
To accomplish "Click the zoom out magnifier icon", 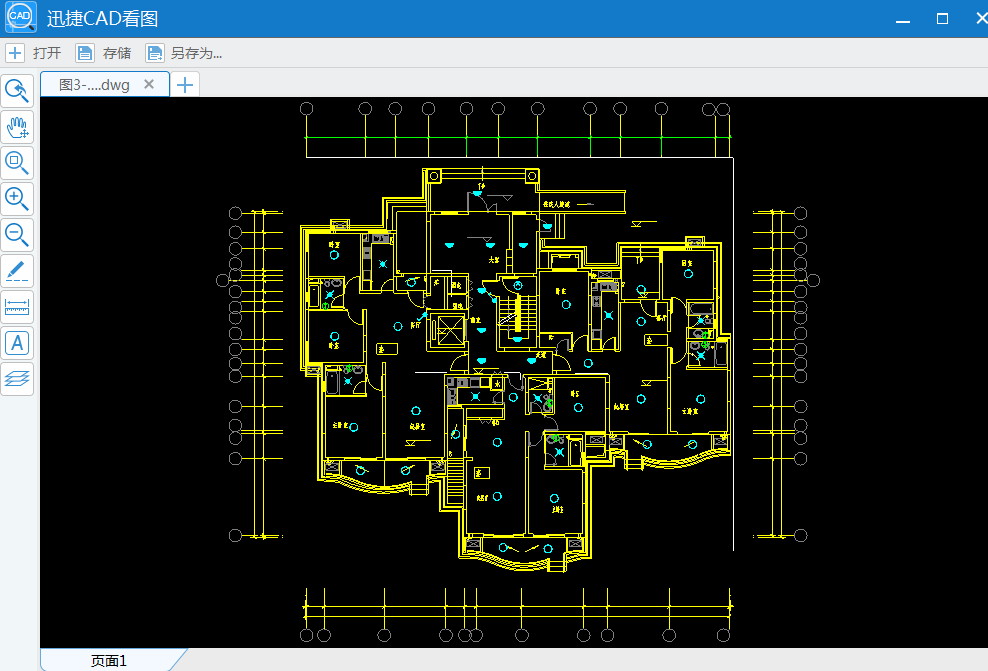I will (18, 234).
